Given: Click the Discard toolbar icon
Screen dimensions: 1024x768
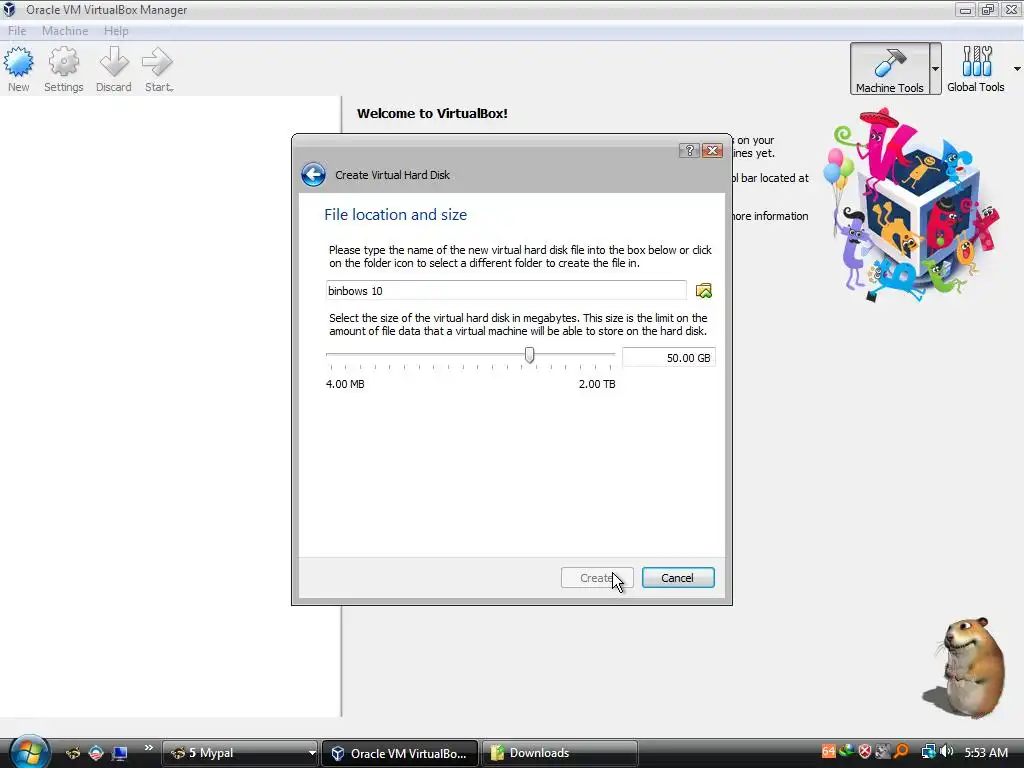Looking at the screenshot, I should point(114,69).
